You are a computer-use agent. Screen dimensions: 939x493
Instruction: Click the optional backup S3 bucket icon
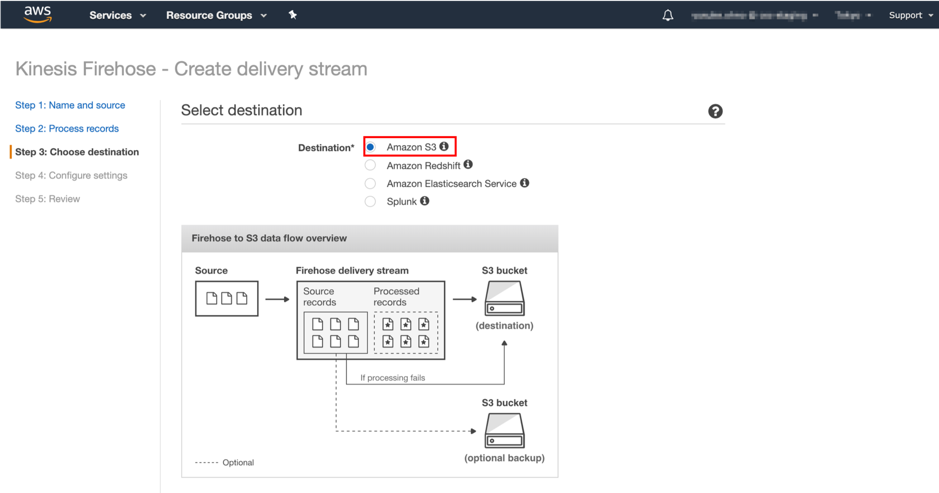(504, 431)
